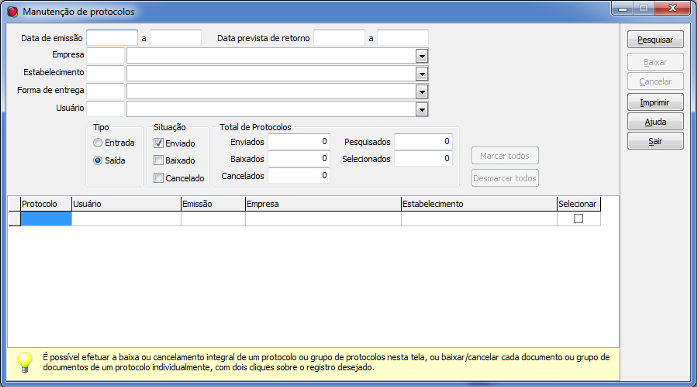The width and height of the screenshot is (697, 387).
Task: Click the Forma de entrega code field
Action: point(106,92)
